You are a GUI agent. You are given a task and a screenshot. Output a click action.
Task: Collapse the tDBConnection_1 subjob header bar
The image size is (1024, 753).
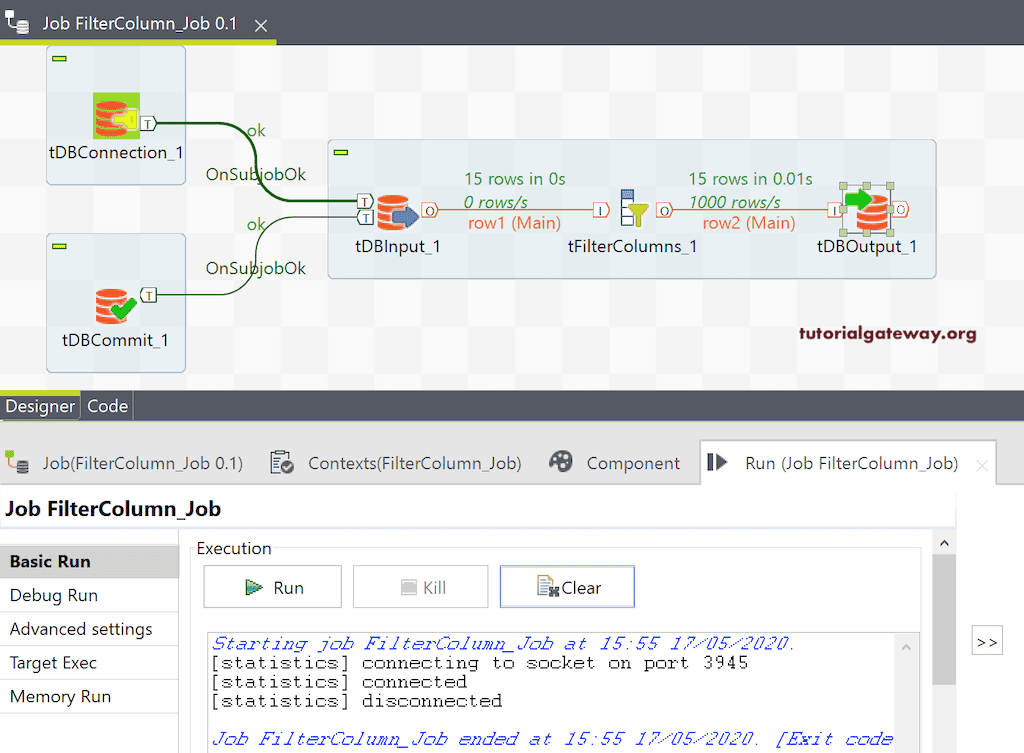click(60, 59)
